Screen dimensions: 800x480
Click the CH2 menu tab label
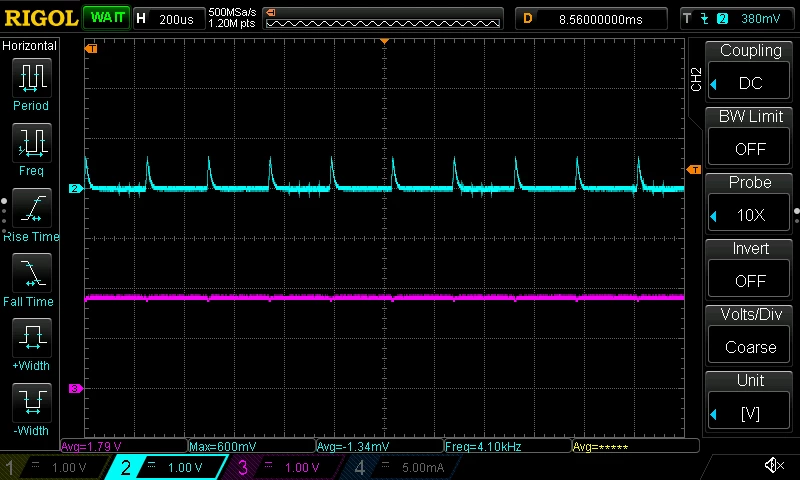(x=696, y=79)
